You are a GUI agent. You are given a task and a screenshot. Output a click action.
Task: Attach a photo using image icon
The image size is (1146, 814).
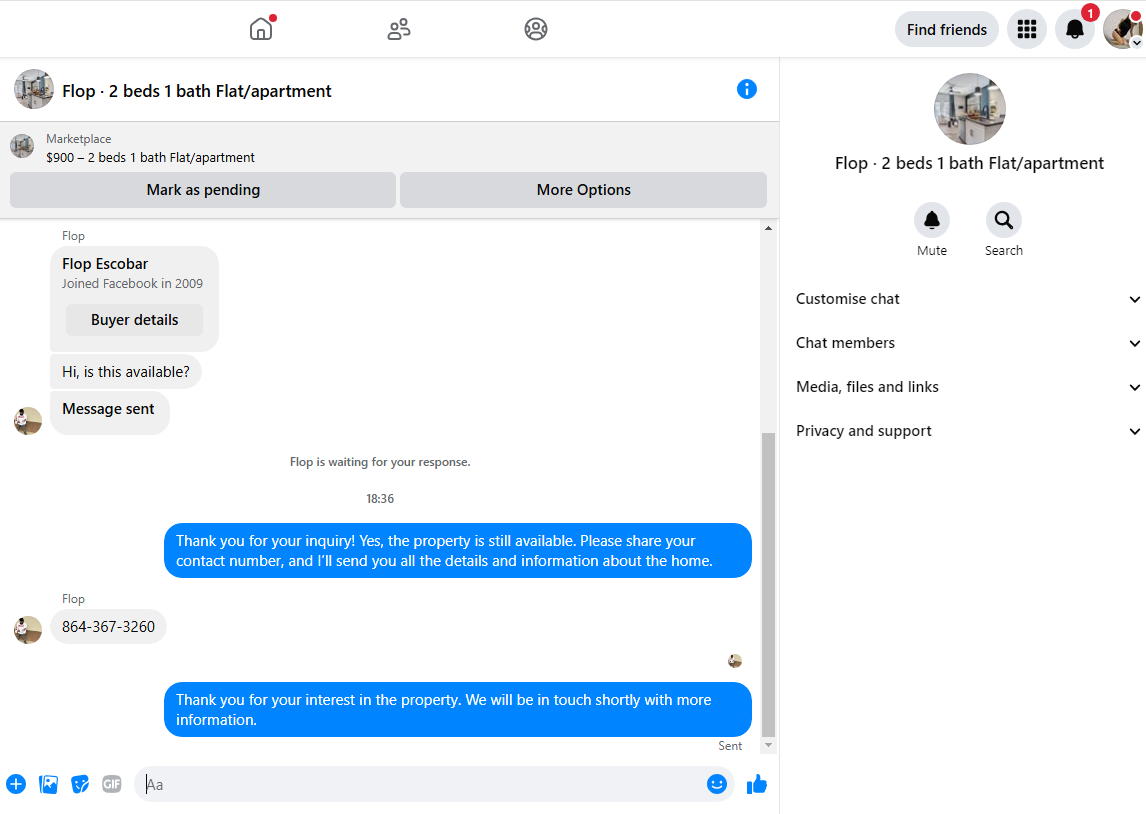[48, 784]
